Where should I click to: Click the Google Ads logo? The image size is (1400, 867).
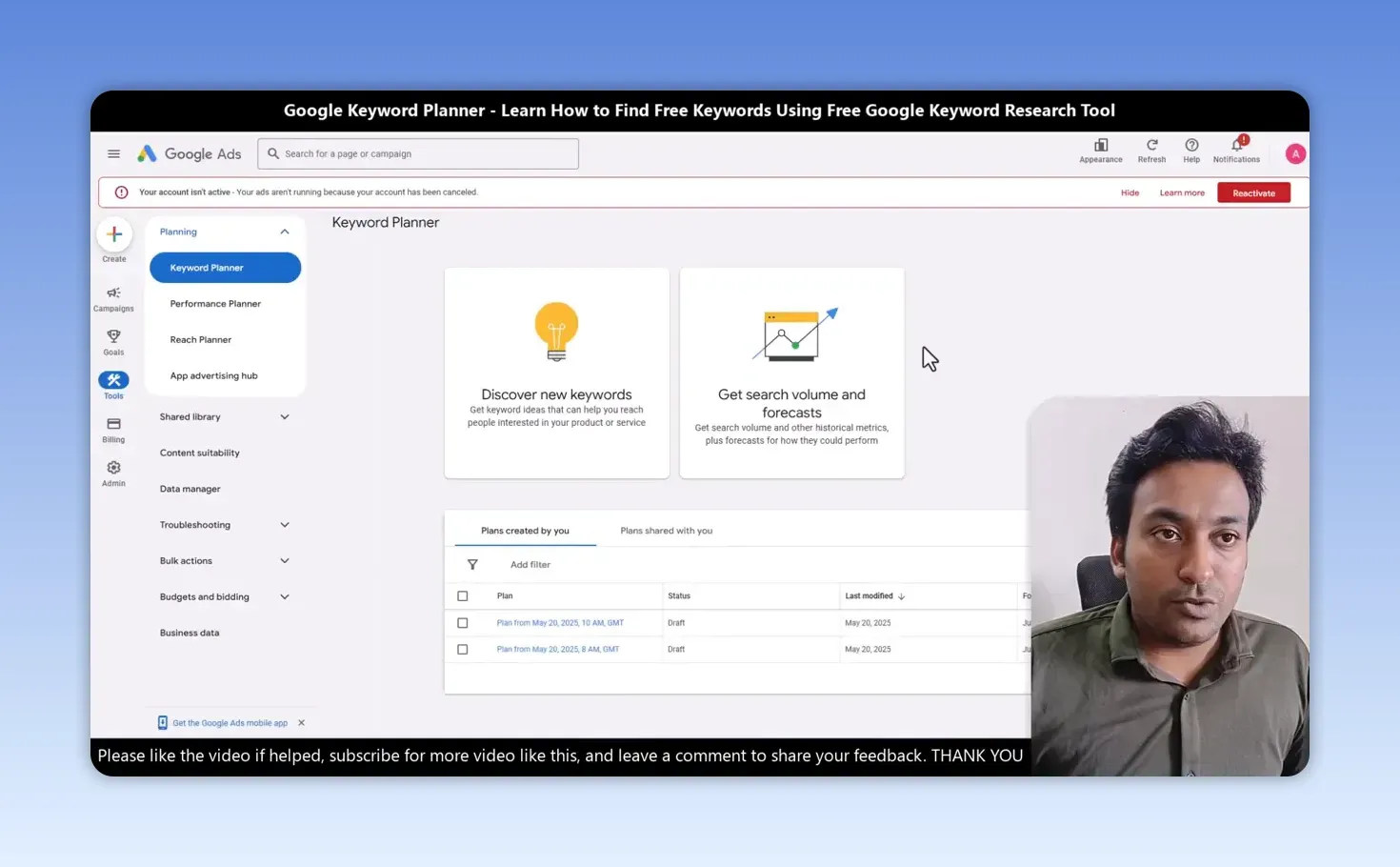[x=190, y=153]
